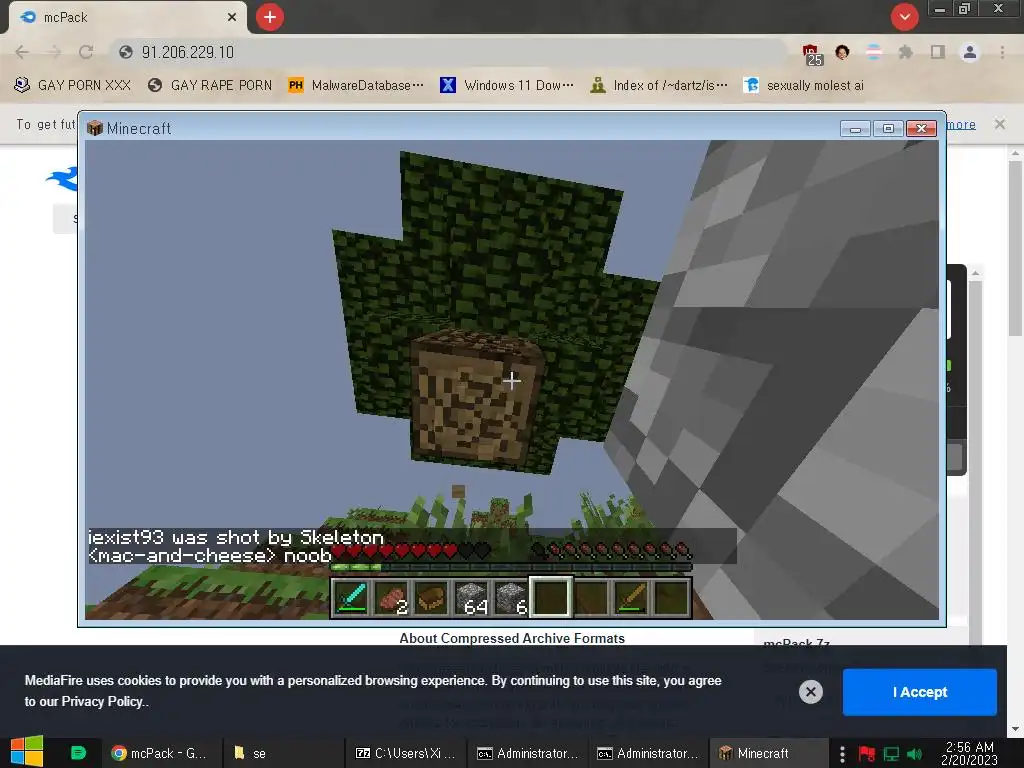Maximize the Minecraft window

coord(888,129)
